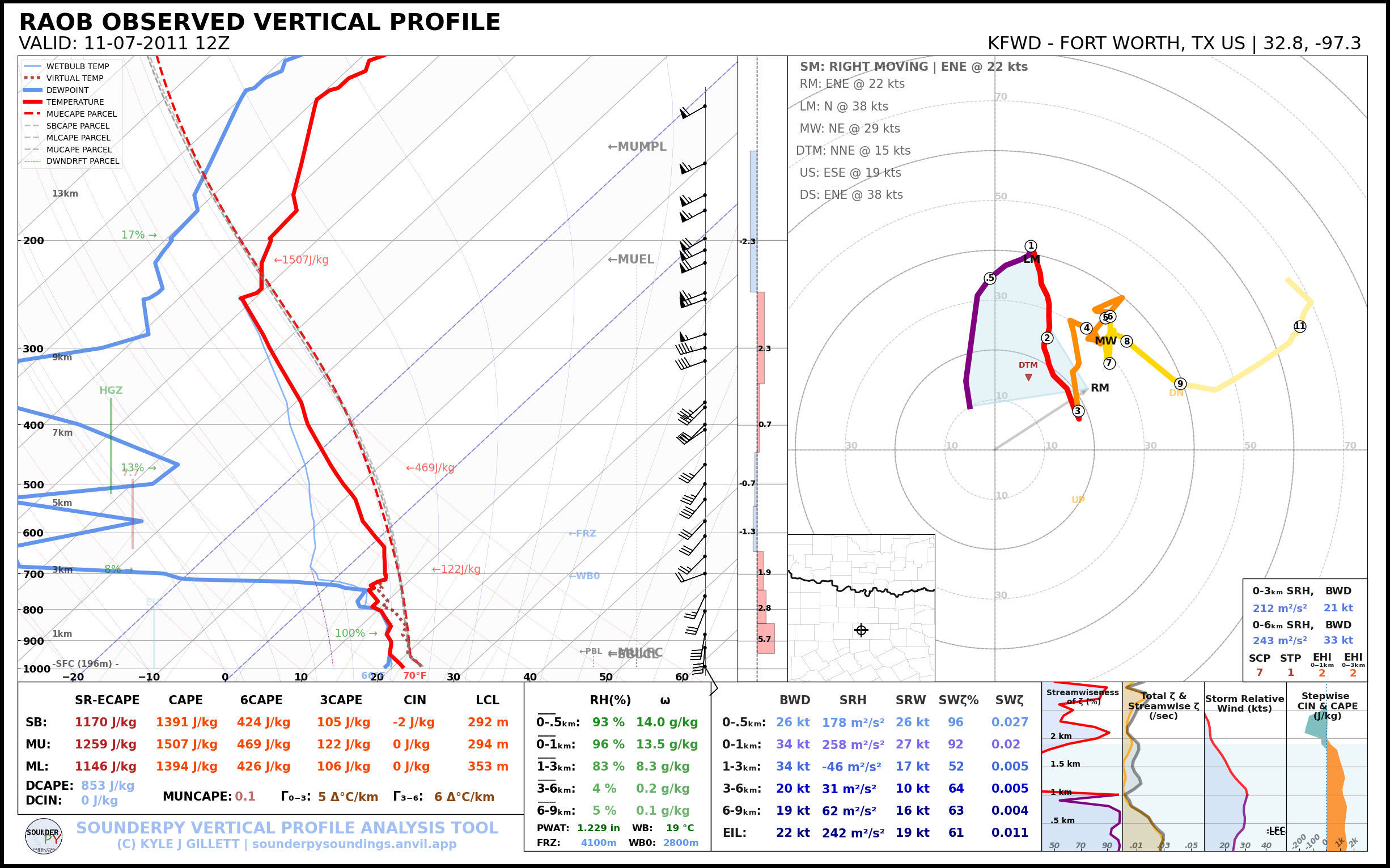The height and width of the screenshot is (868, 1390).
Task: Click the MUEL equilibrium level label
Action: (631, 259)
